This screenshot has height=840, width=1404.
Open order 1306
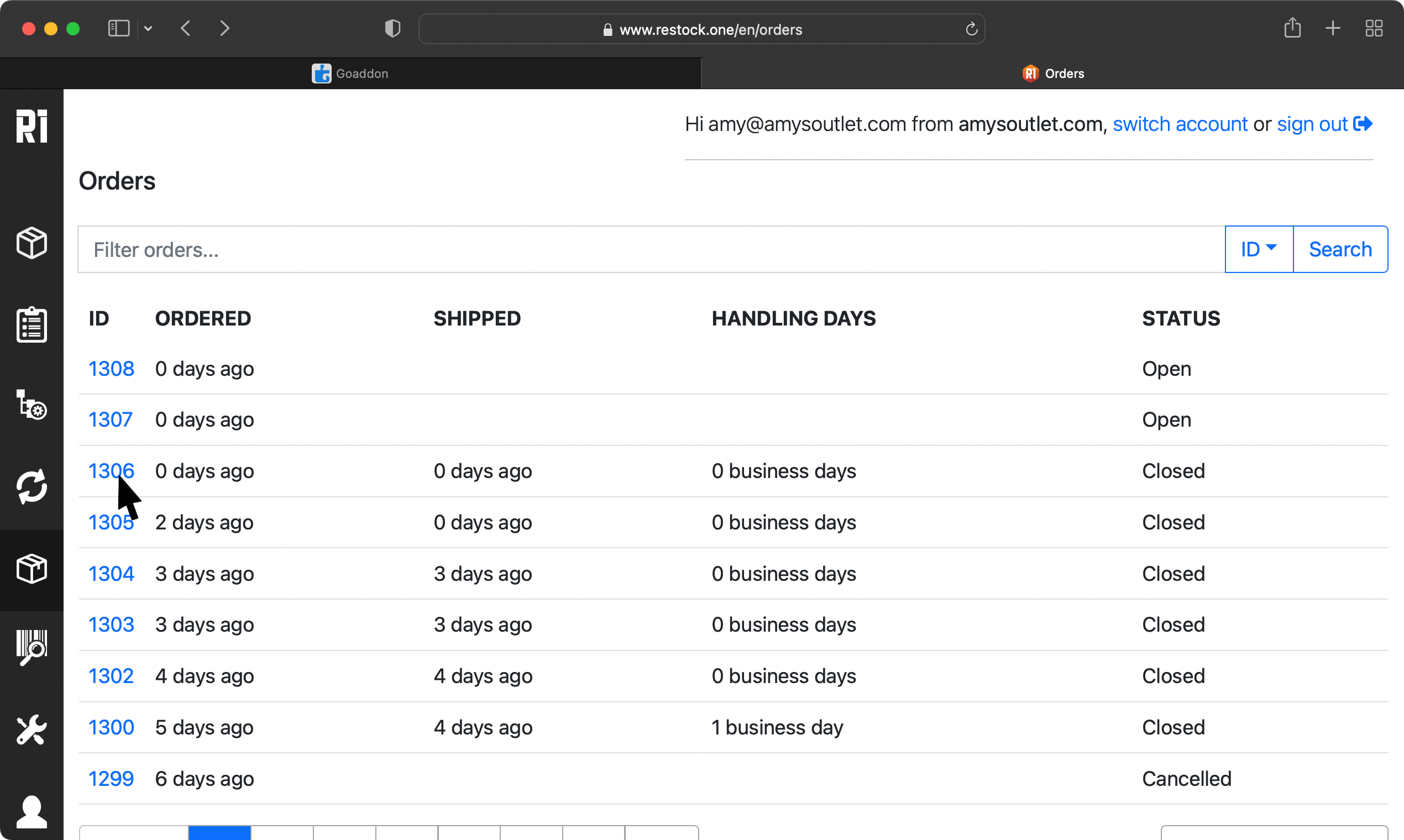(112, 471)
